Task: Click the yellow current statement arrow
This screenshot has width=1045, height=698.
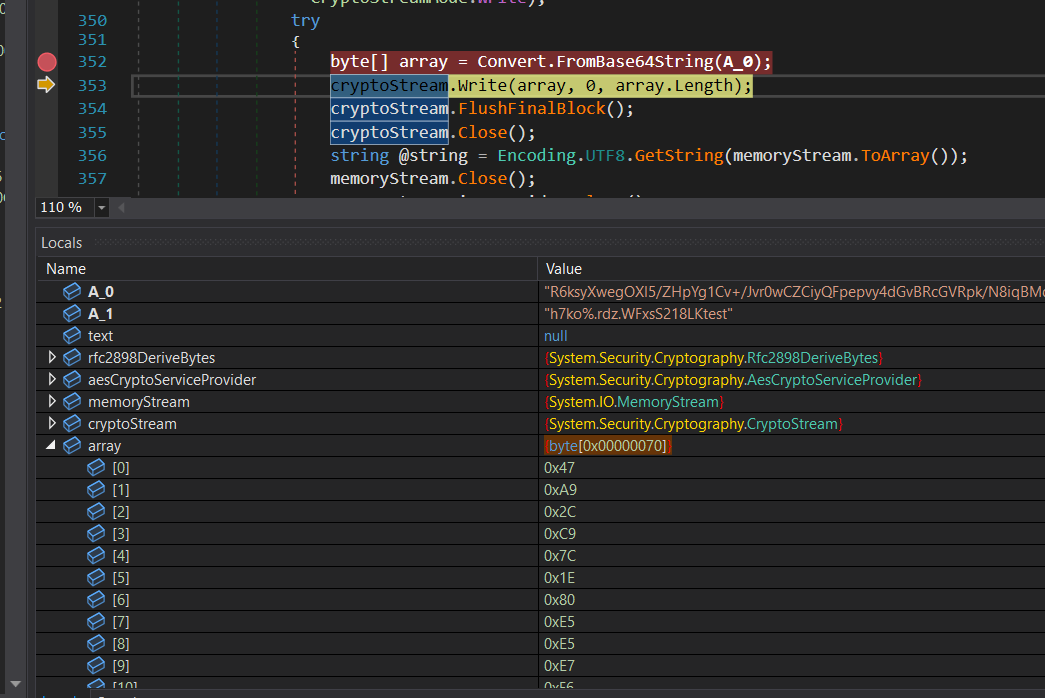Action: point(46,86)
